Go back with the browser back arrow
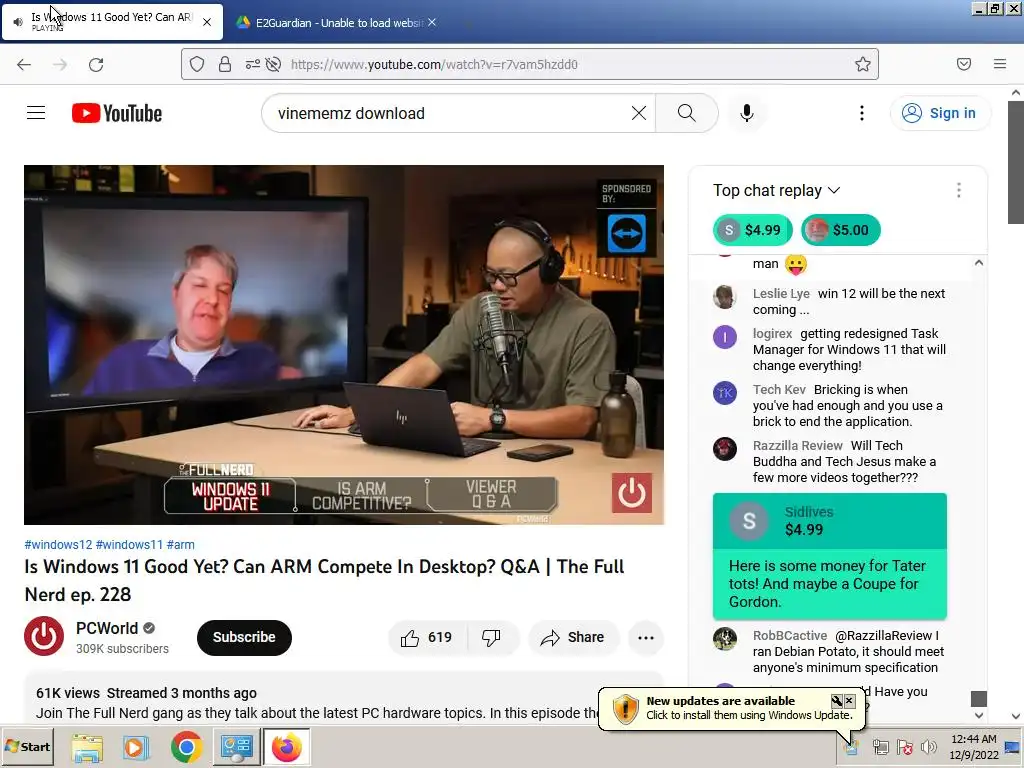Viewport: 1024px width, 768px height. pos(24,64)
